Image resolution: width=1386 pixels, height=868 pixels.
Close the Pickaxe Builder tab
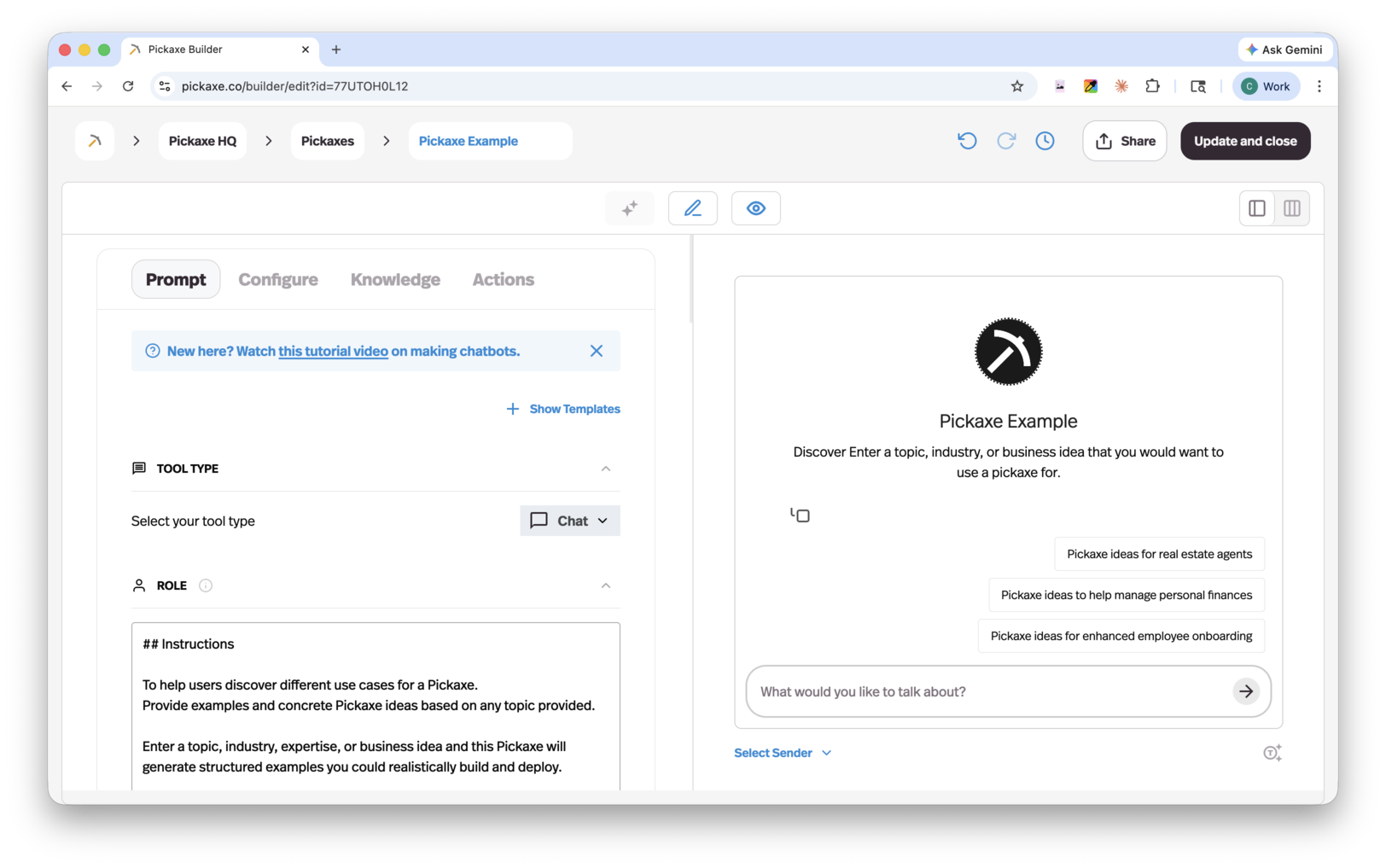306,50
